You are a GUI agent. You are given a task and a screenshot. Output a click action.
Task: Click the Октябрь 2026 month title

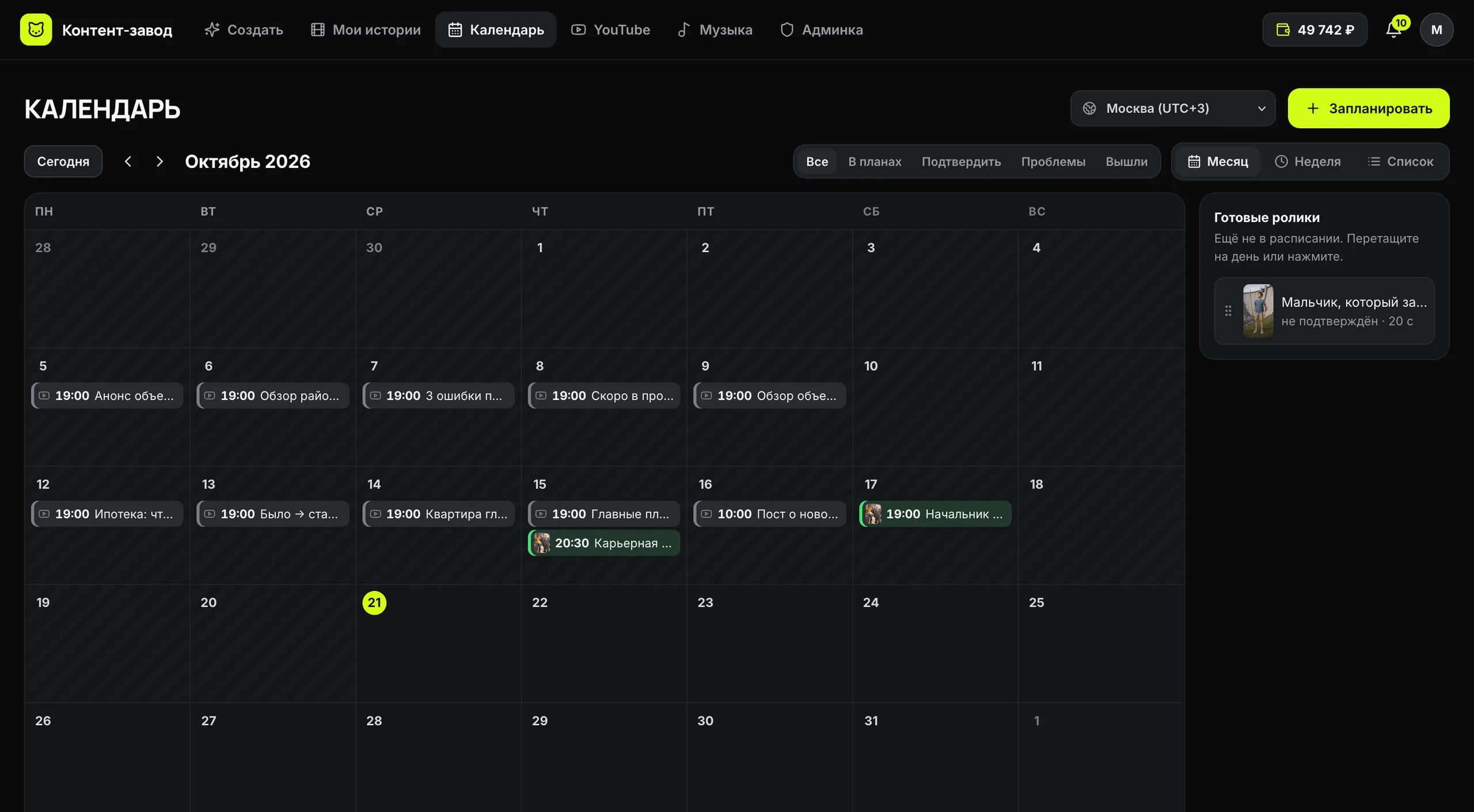point(248,162)
